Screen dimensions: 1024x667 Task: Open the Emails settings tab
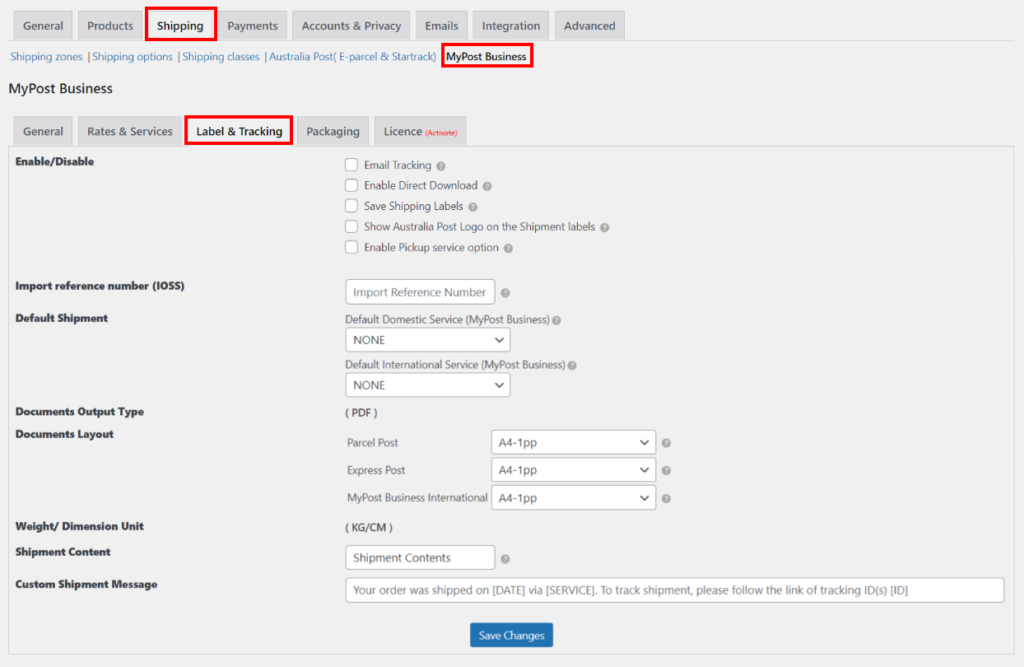click(441, 25)
